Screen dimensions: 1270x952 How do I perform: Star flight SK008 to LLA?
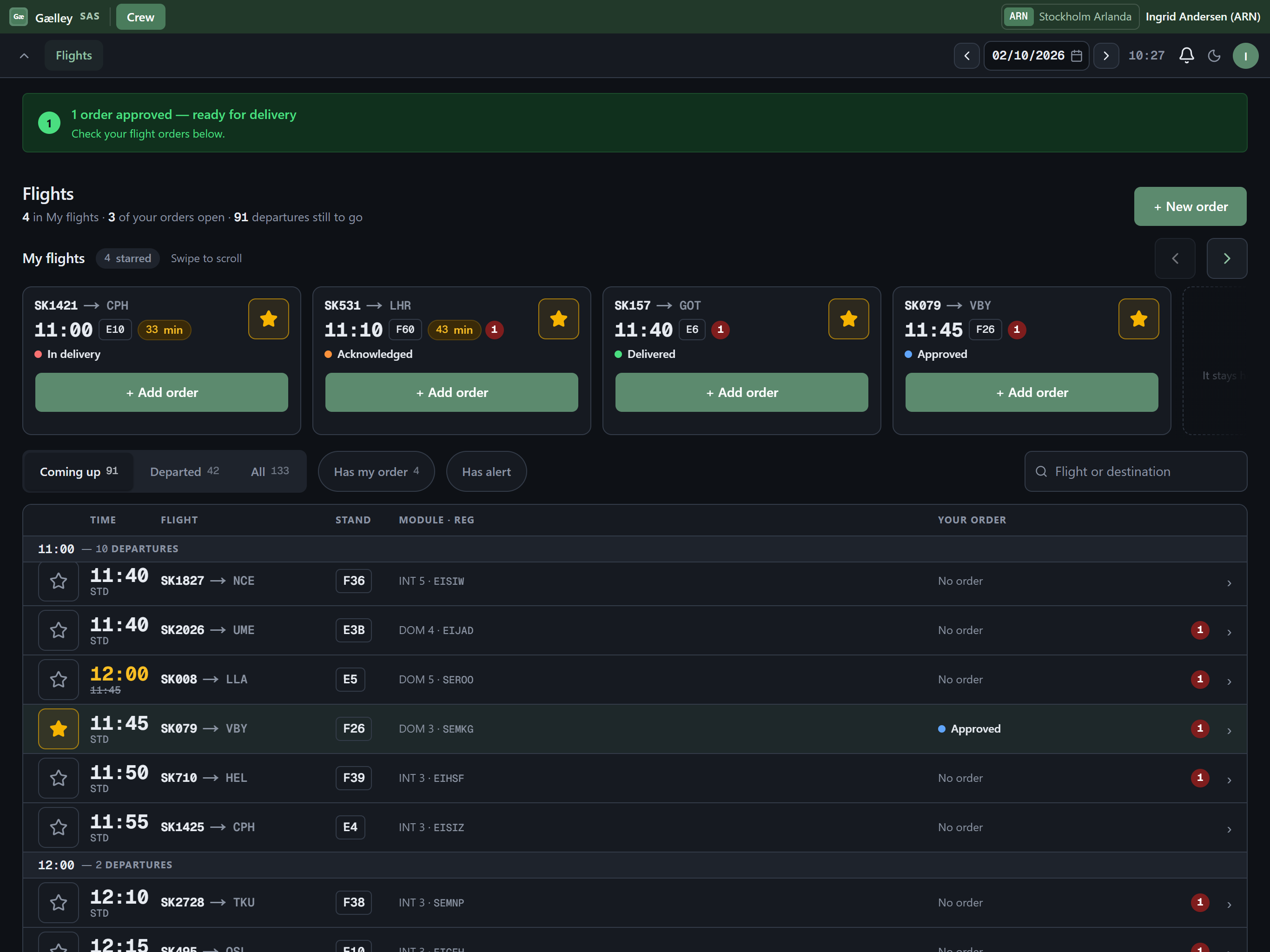point(59,680)
